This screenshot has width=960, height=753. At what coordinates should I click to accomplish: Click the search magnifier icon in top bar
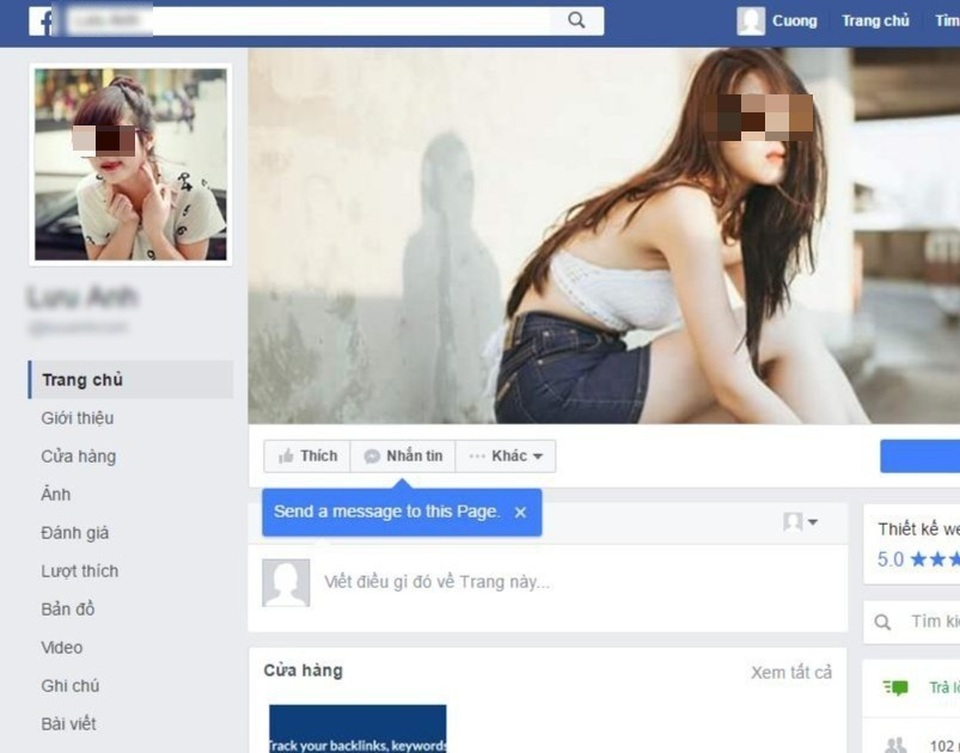(x=576, y=21)
